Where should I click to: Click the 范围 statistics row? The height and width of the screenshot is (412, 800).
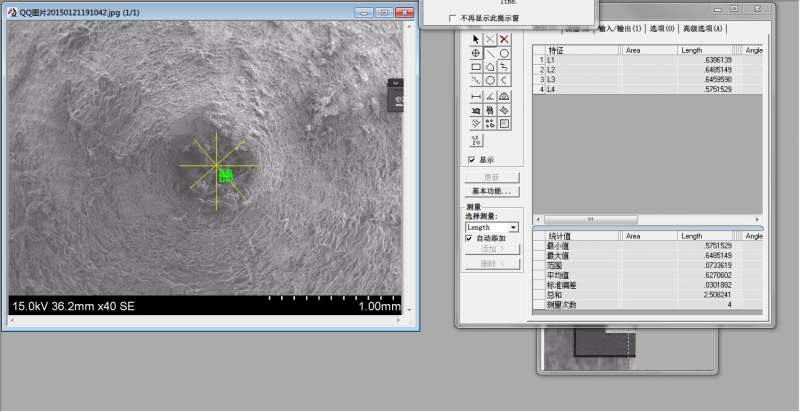click(648, 266)
